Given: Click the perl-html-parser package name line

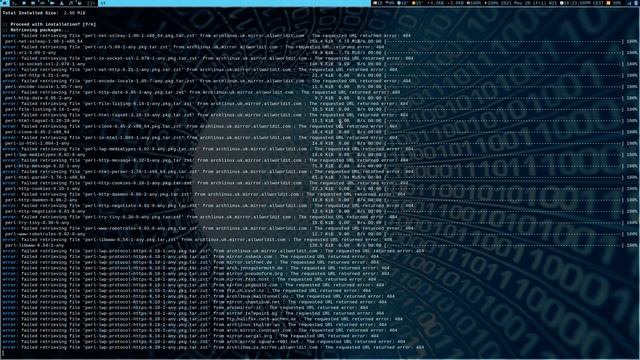Looking at the screenshot, I should pos(45,178).
